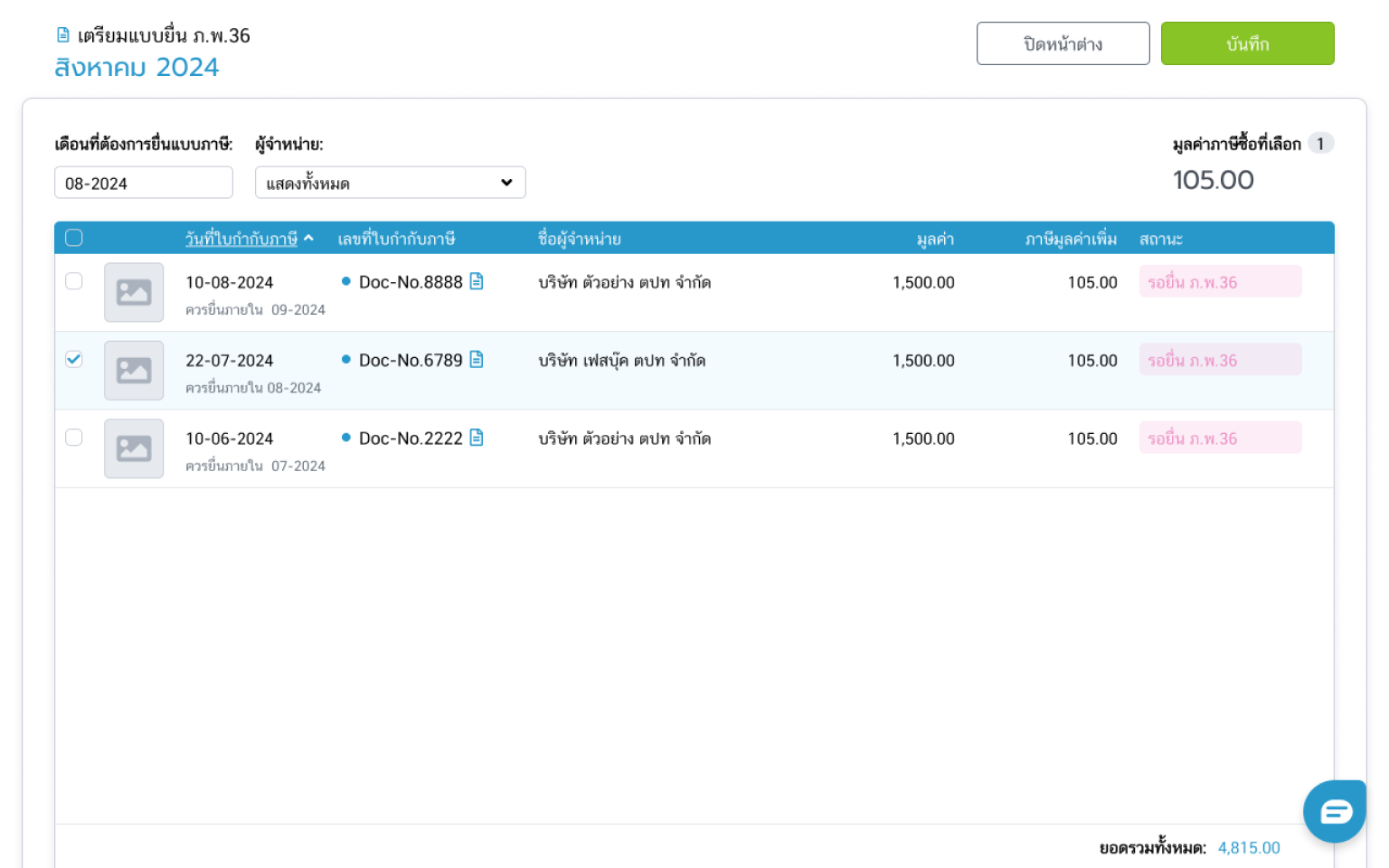Click image placeholder for Doc-No.8888 row
The width and height of the screenshot is (1389, 868).
click(134, 292)
